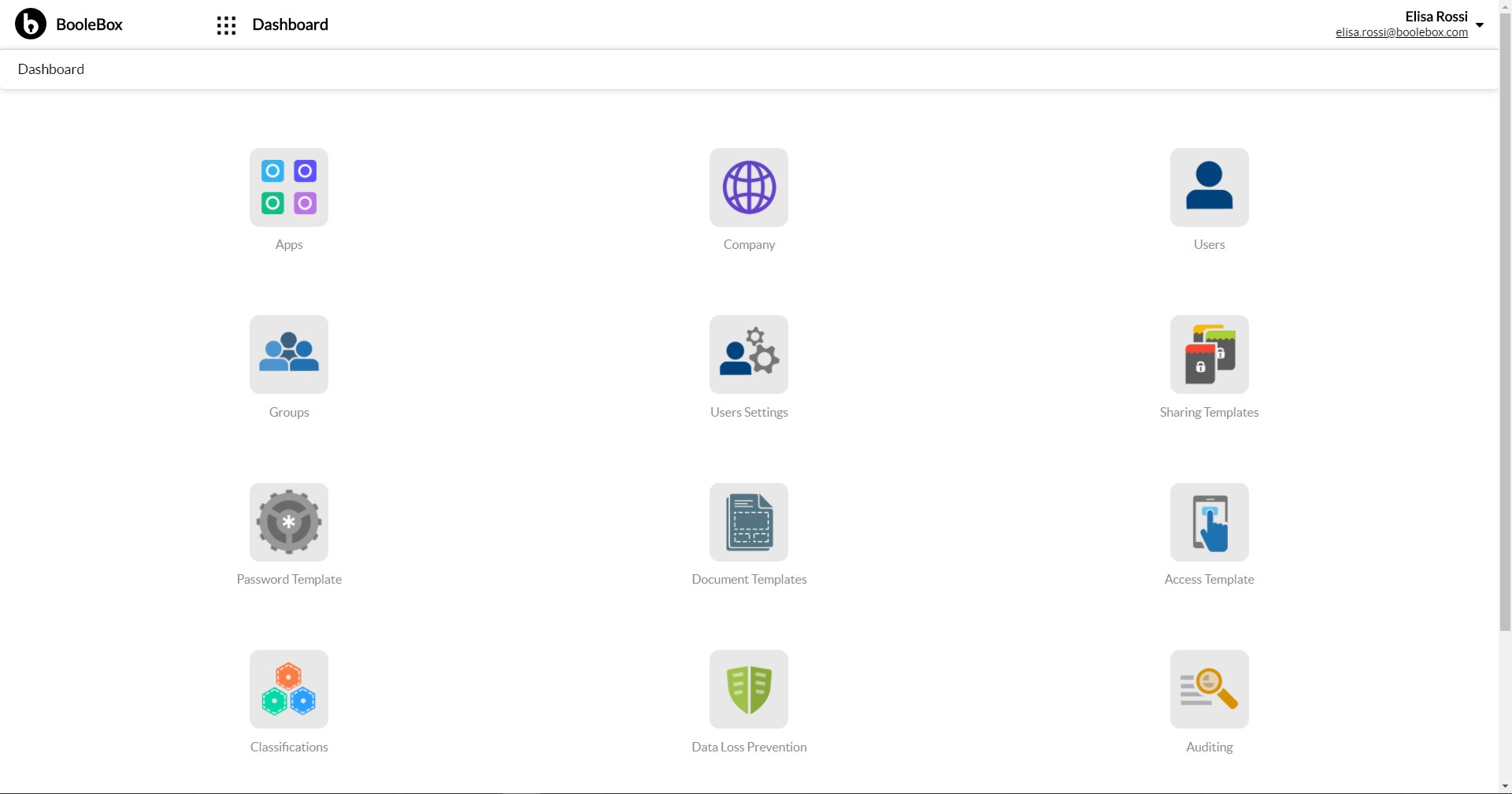The image size is (1512, 794).
Task: Open the Sharing Templates icon
Action: tap(1209, 354)
